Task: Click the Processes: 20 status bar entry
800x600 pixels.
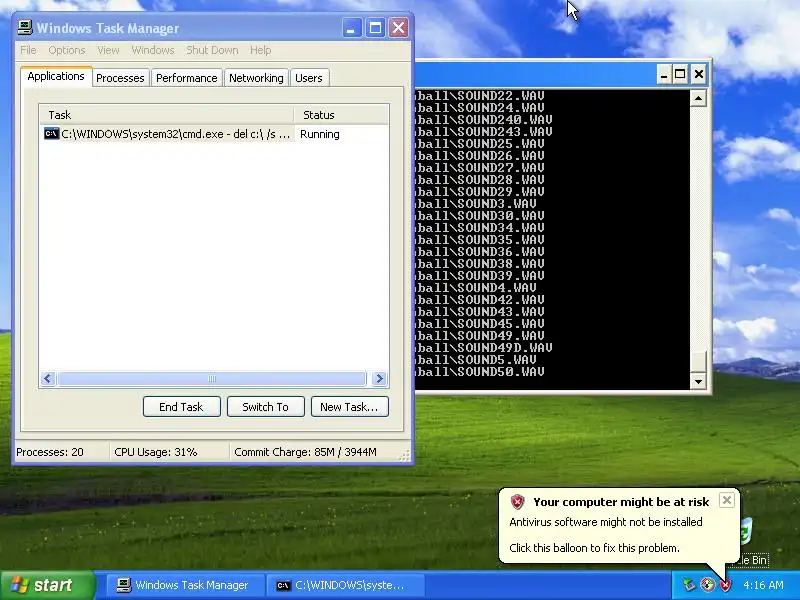Action: pyautogui.click(x=50, y=452)
